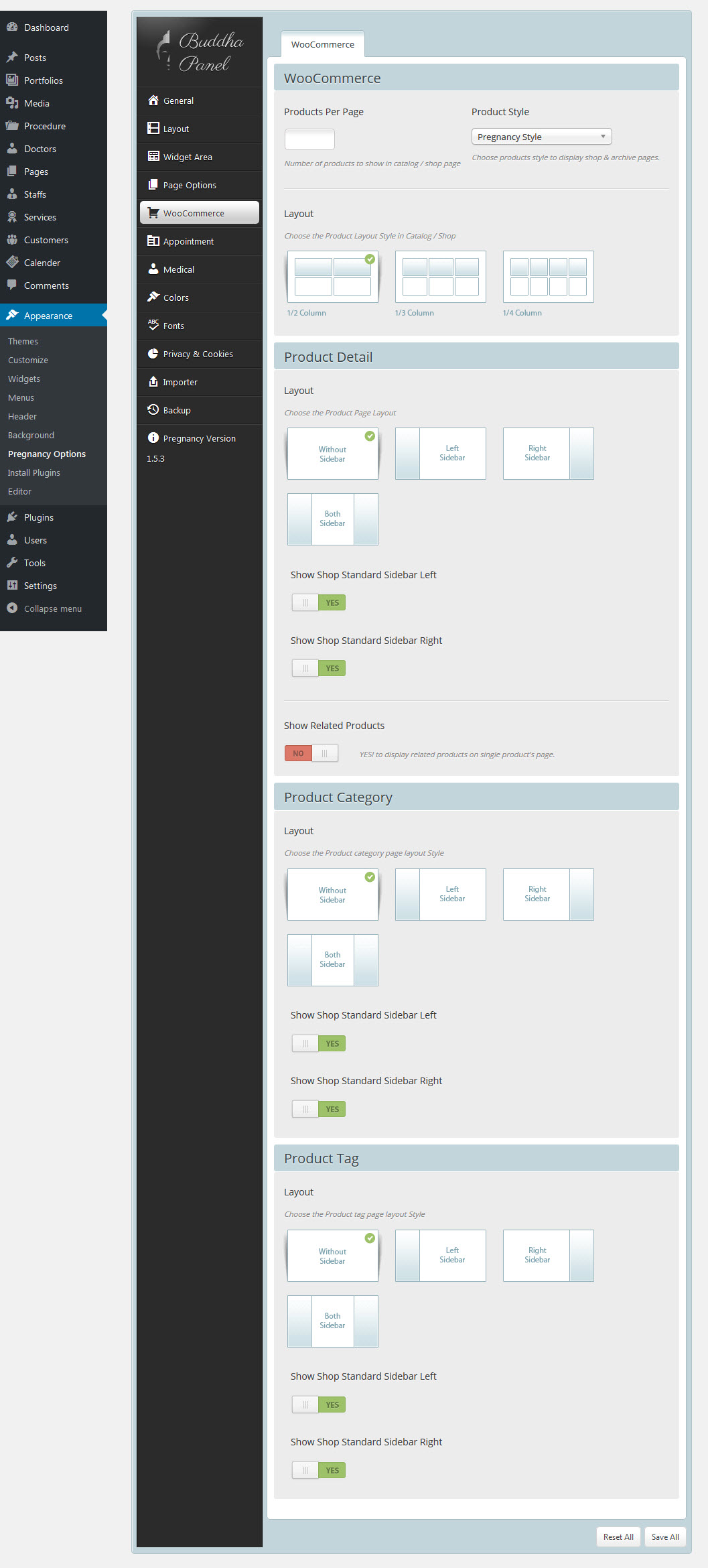Toggle Product Detail Show Shop Standard Sidebar Left
The height and width of the screenshot is (1568, 708).
point(319,602)
